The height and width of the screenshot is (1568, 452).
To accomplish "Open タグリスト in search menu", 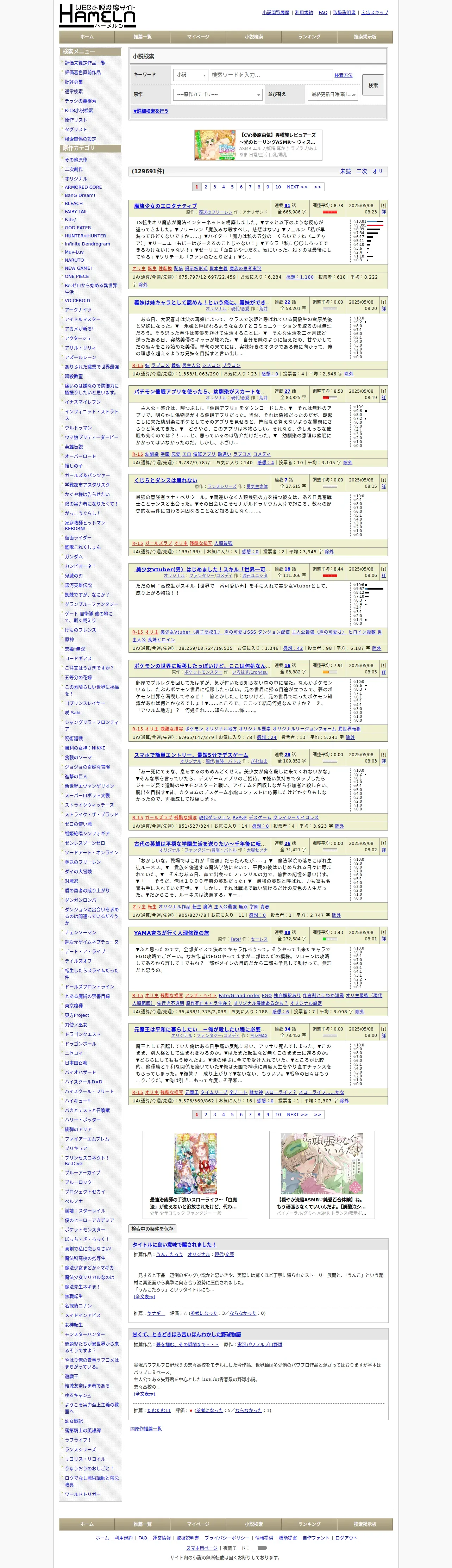I will click(x=76, y=129).
